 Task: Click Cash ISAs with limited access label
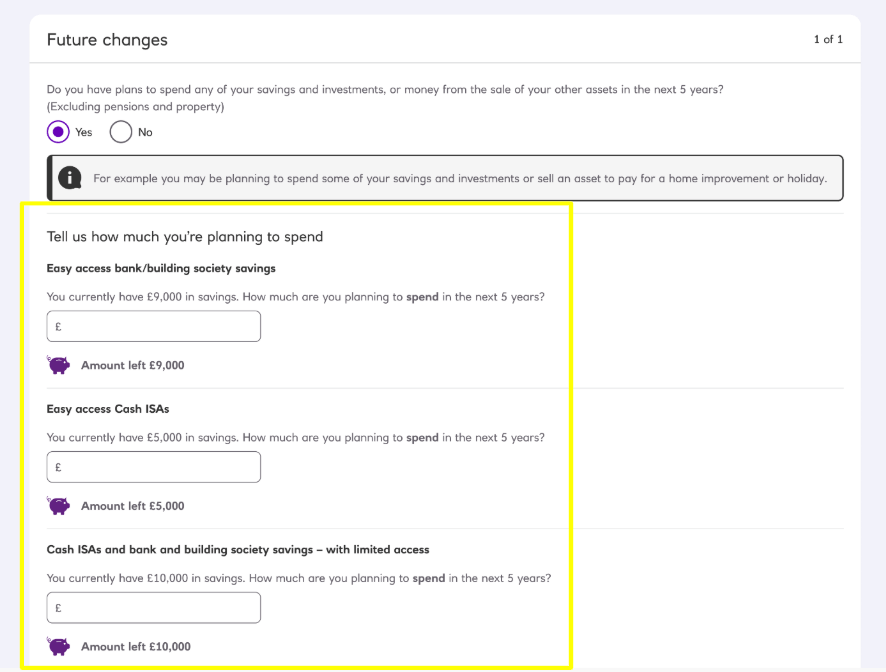pos(238,550)
